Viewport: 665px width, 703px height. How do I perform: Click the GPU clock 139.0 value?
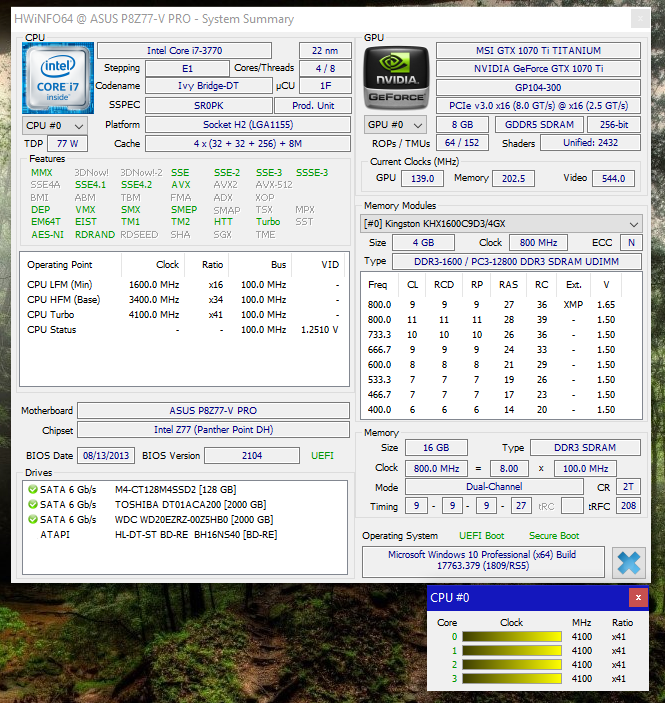[422, 178]
